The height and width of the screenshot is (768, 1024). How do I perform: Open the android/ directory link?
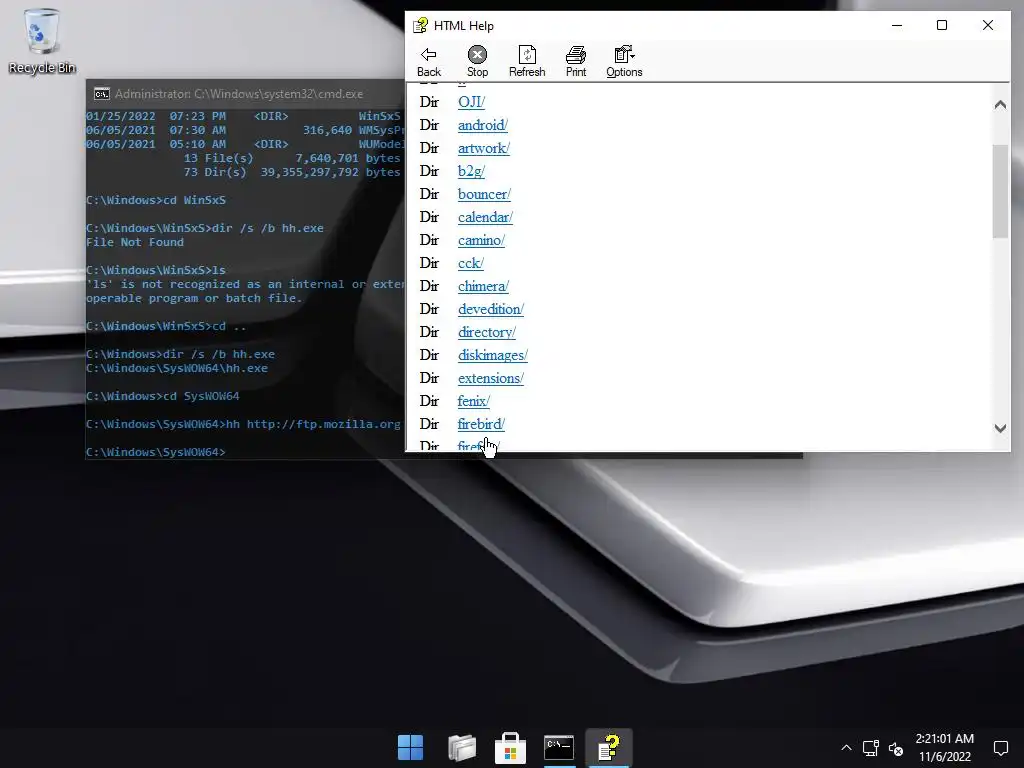coord(483,125)
